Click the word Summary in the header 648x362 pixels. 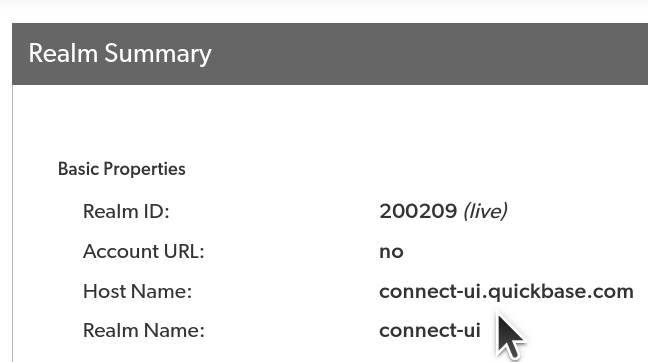158,54
